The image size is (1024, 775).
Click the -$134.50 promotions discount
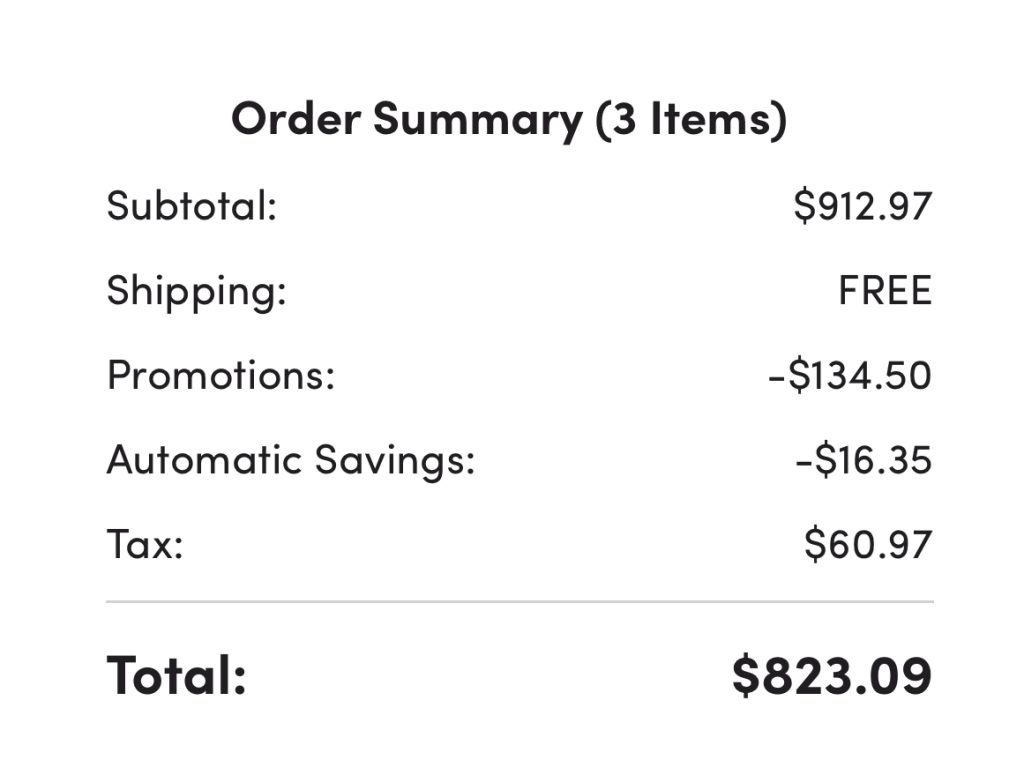[x=849, y=376]
